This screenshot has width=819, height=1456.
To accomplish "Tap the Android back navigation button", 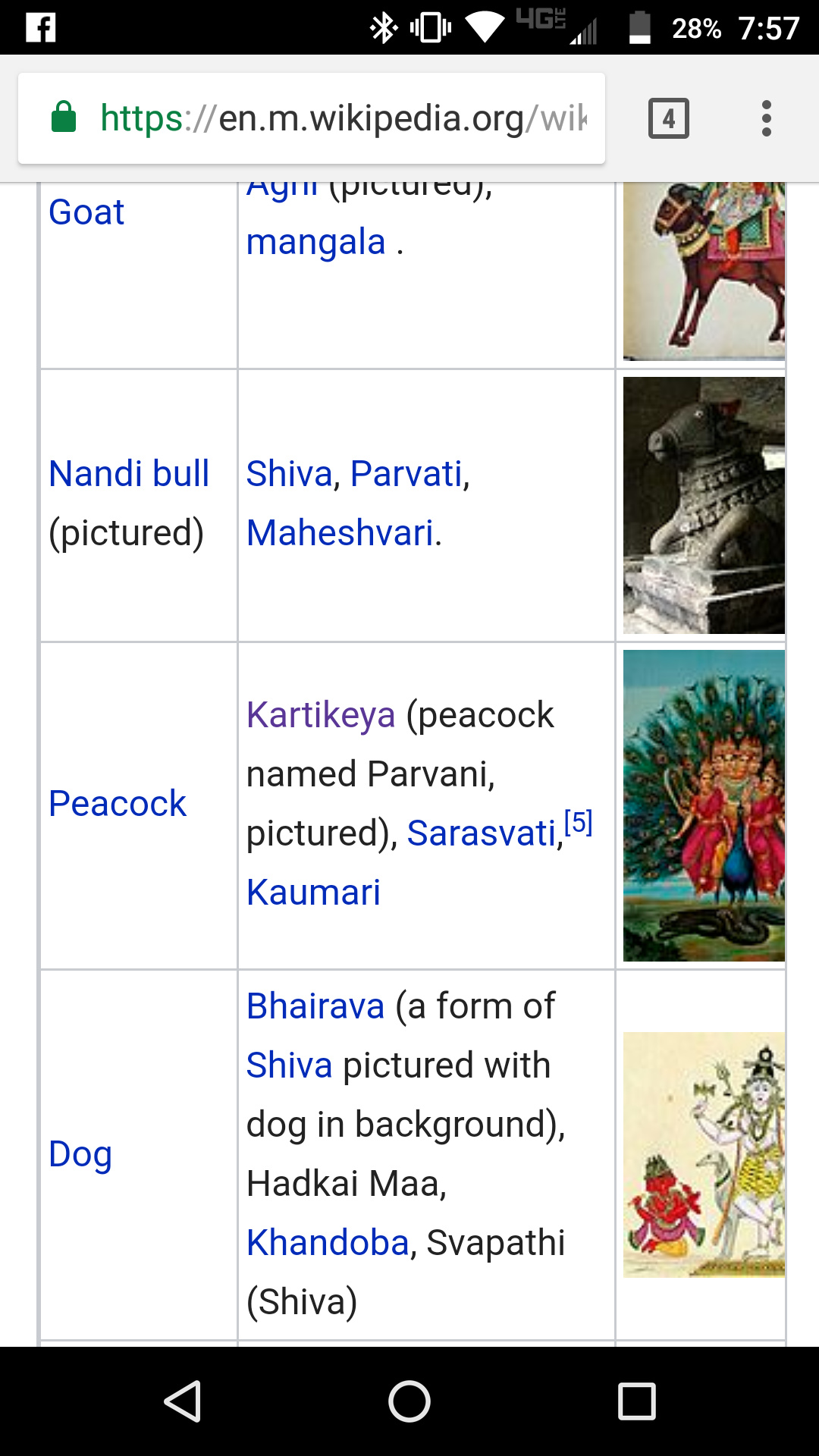I will point(183,1401).
